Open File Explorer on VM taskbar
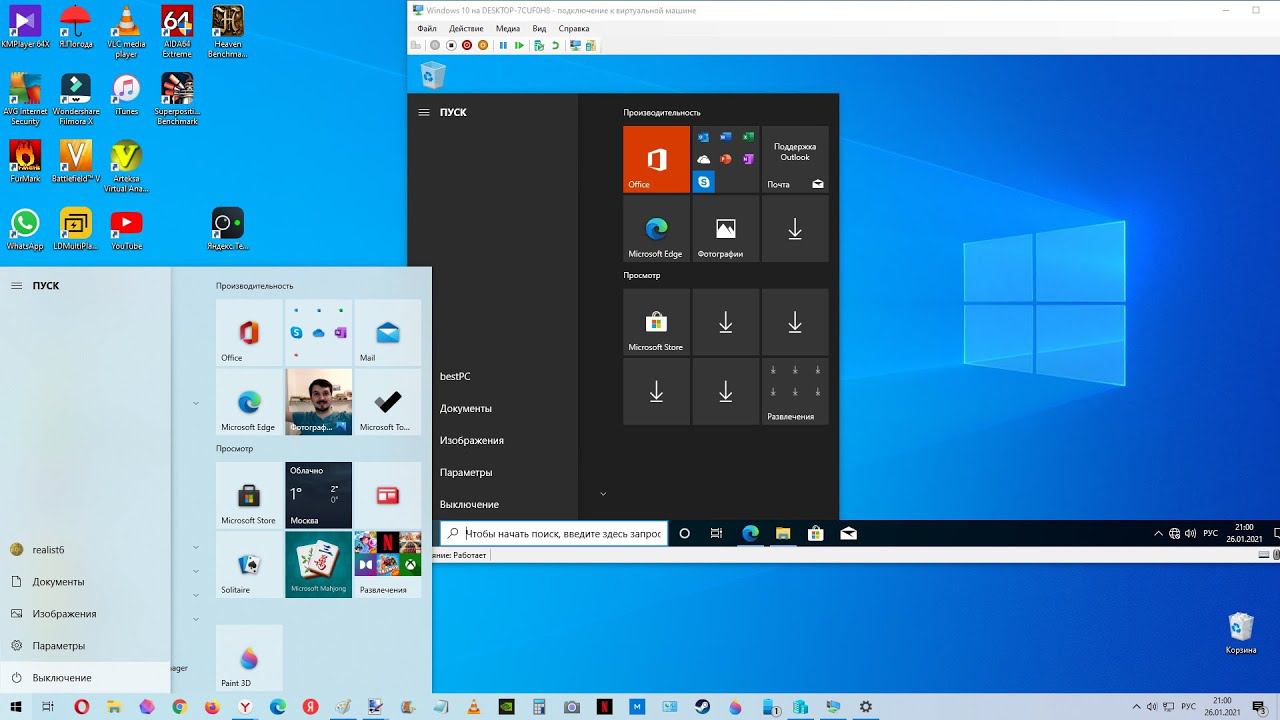Viewport: 1280px width, 720px height. (x=783, y=534)
